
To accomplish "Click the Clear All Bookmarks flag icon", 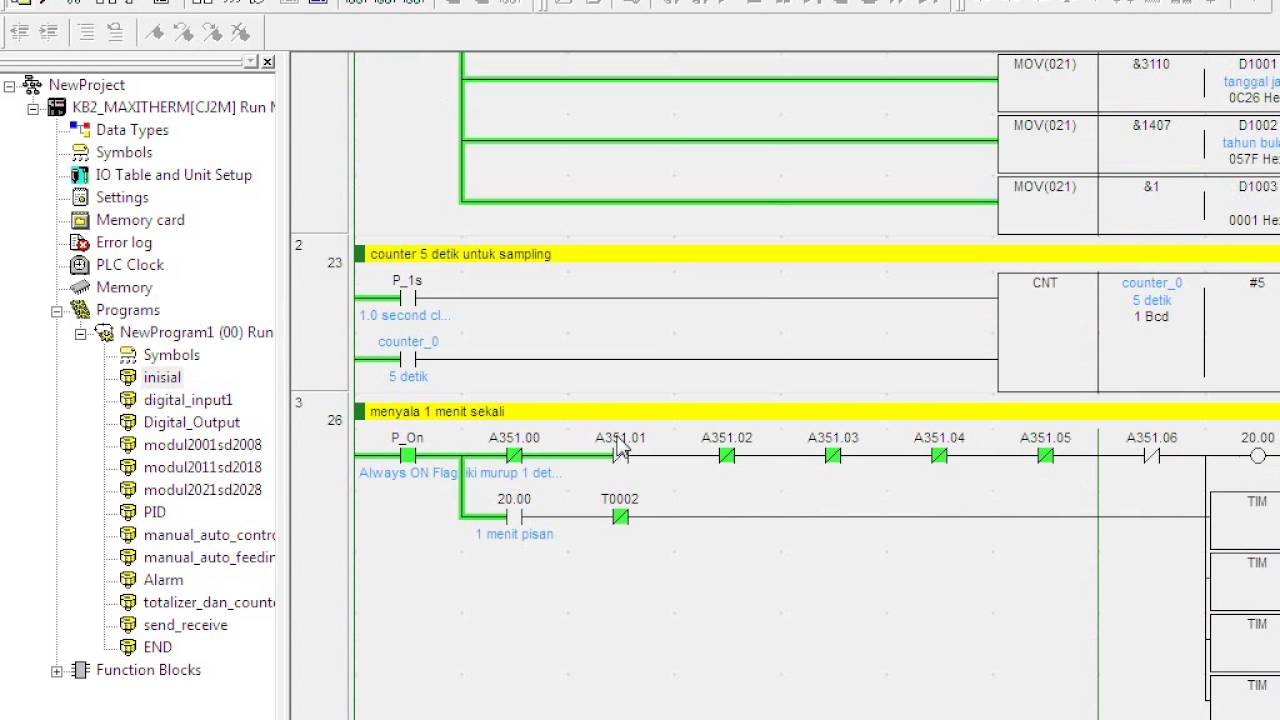I will click(x=241, y=32).
